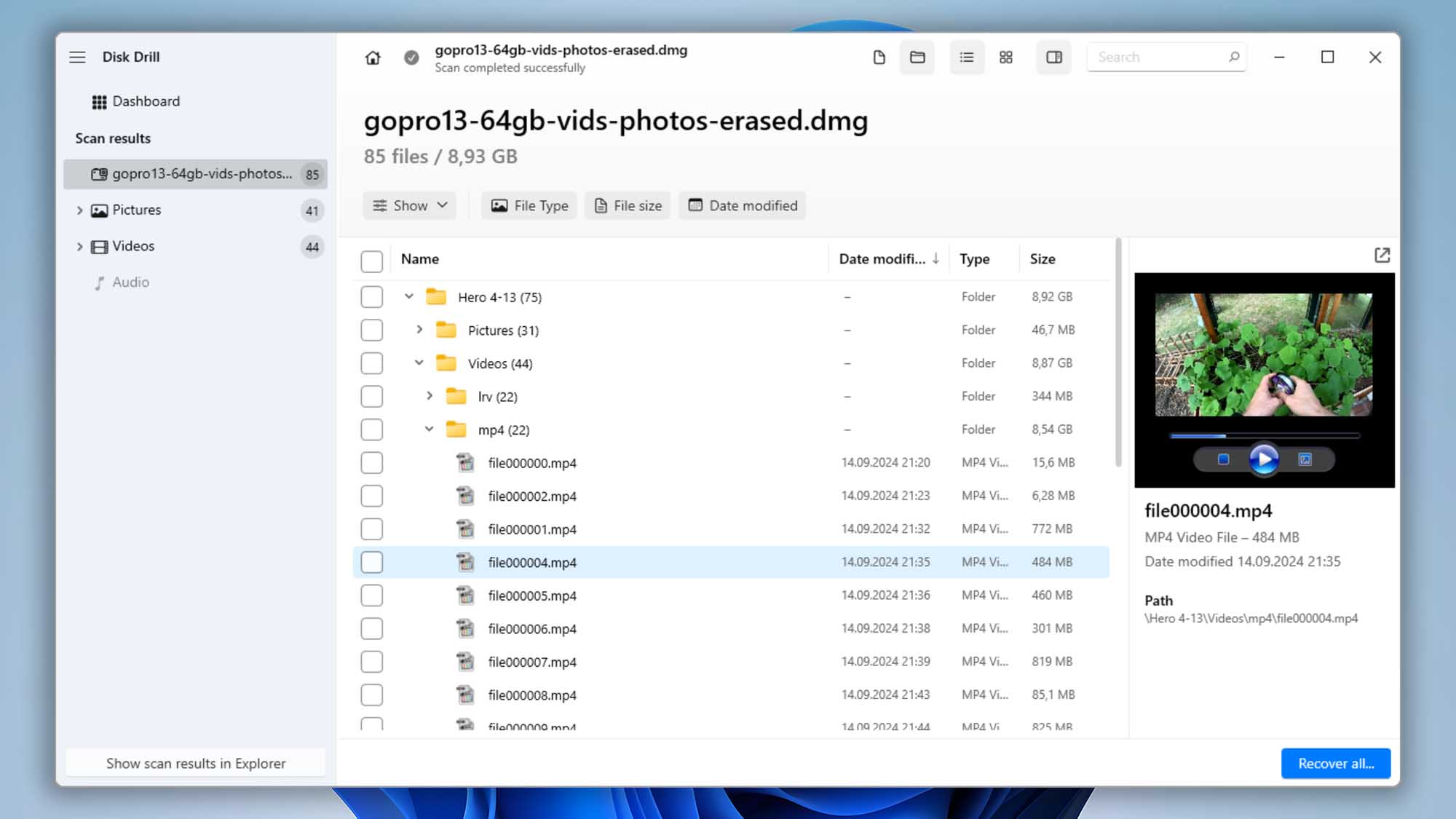This screenshot has height=819, width=1456.
Task: Select file000001.mp4 row name
Action: coord(532,530)
